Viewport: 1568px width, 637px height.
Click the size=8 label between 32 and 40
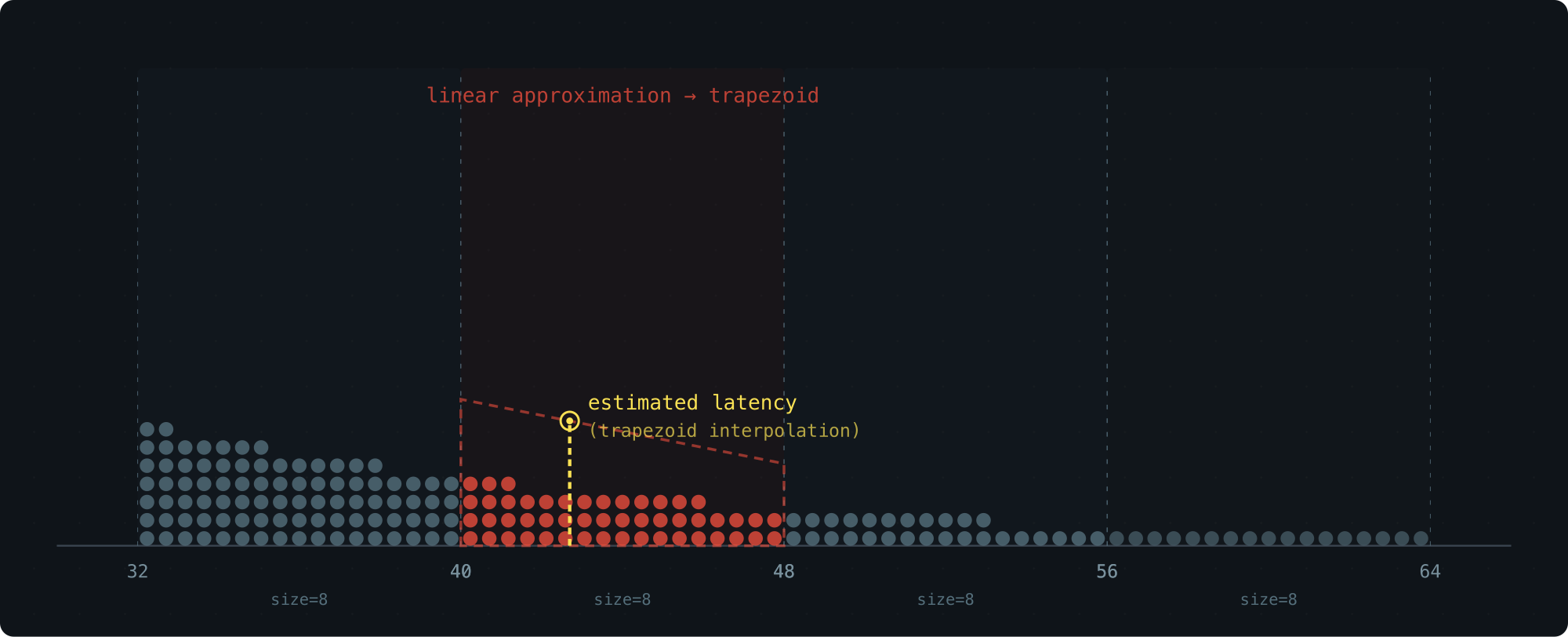click(x=299, y=600)
